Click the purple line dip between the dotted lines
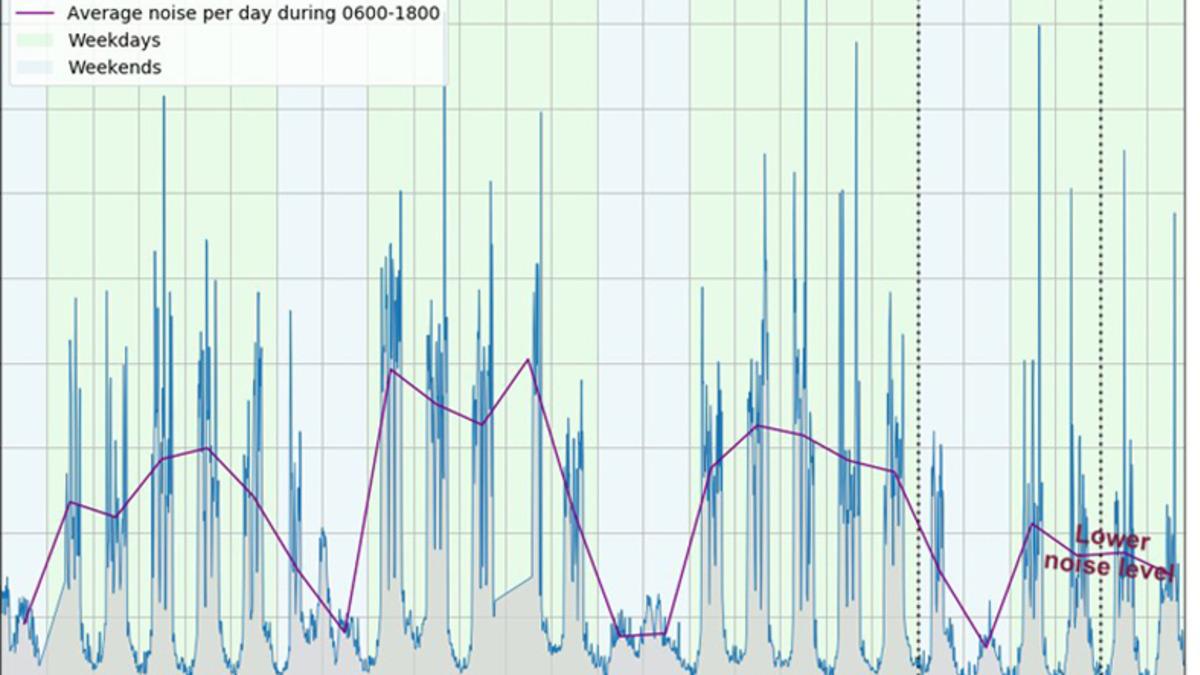1200x675 pixels. pyautogui.click(x=986, y=645)
